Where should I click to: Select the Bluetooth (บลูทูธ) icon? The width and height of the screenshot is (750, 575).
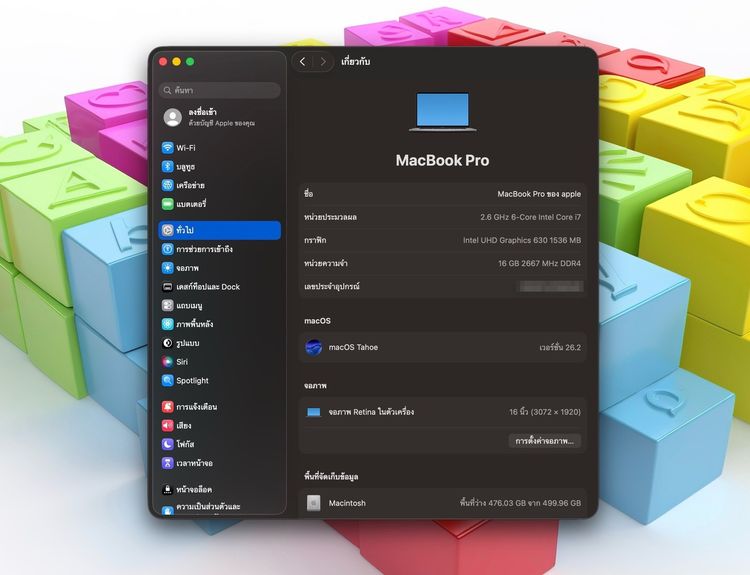[x=168, y=167]
